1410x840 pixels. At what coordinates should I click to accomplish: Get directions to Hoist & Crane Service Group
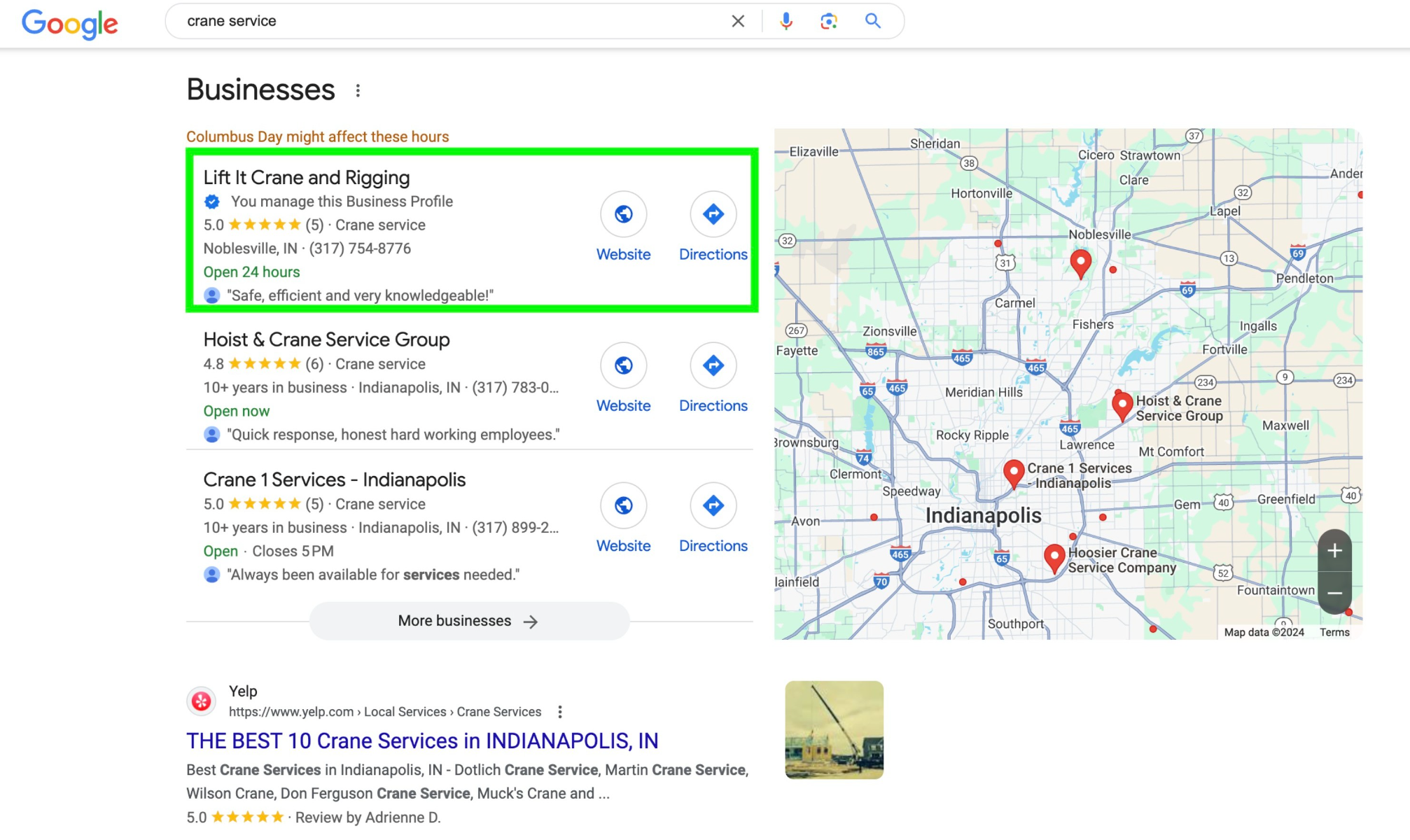713,365
